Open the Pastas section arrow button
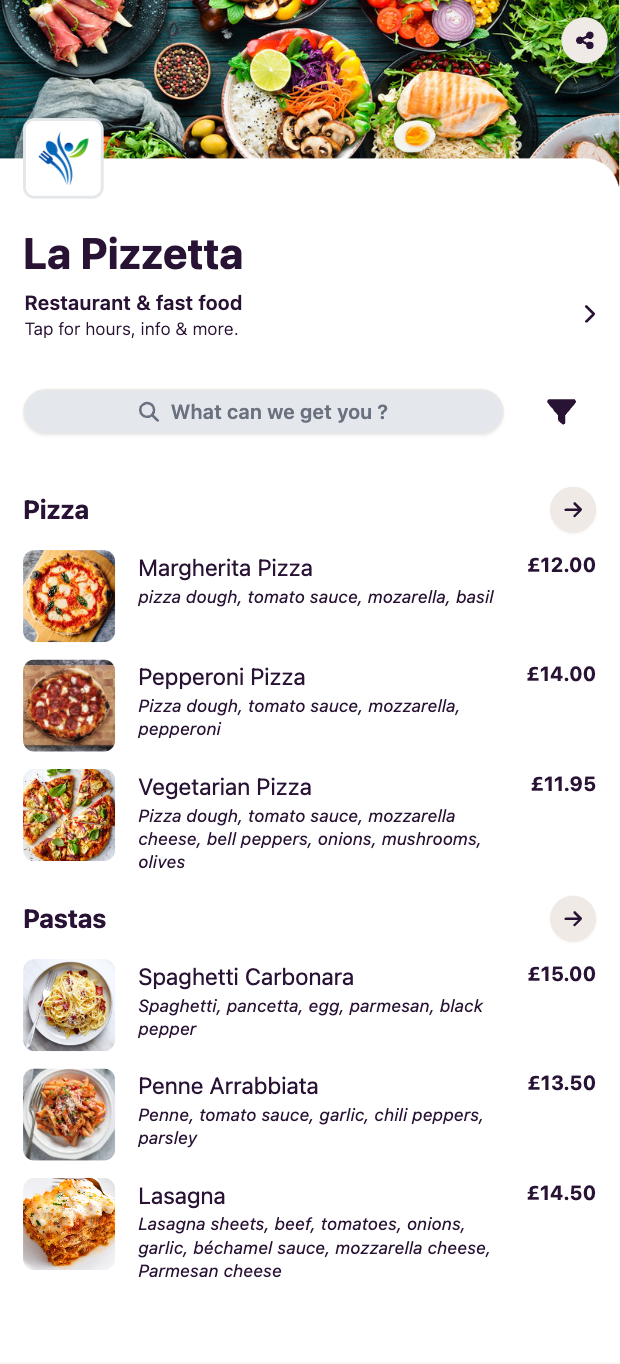This screenshot has width=620, height=1364. click(573, 918)
